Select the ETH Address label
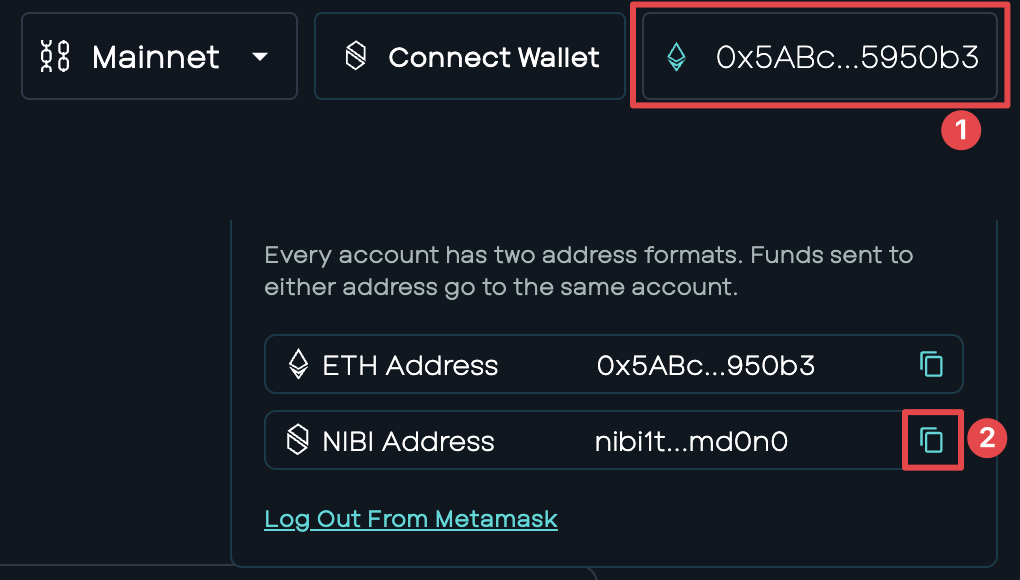The image size is (1020, 580). [410, 365]
